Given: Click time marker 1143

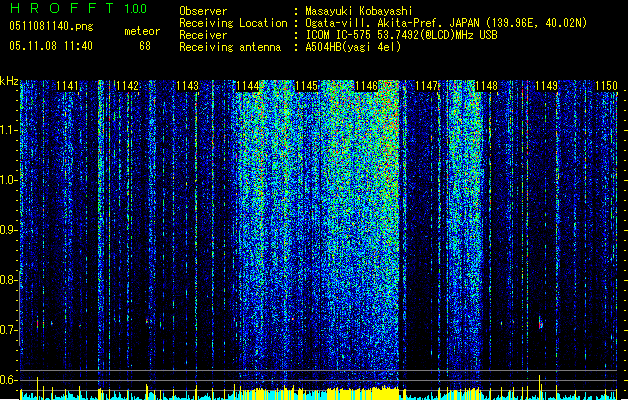Looking at the screenshot, I should pyautogui.click(x=187, y=86).
